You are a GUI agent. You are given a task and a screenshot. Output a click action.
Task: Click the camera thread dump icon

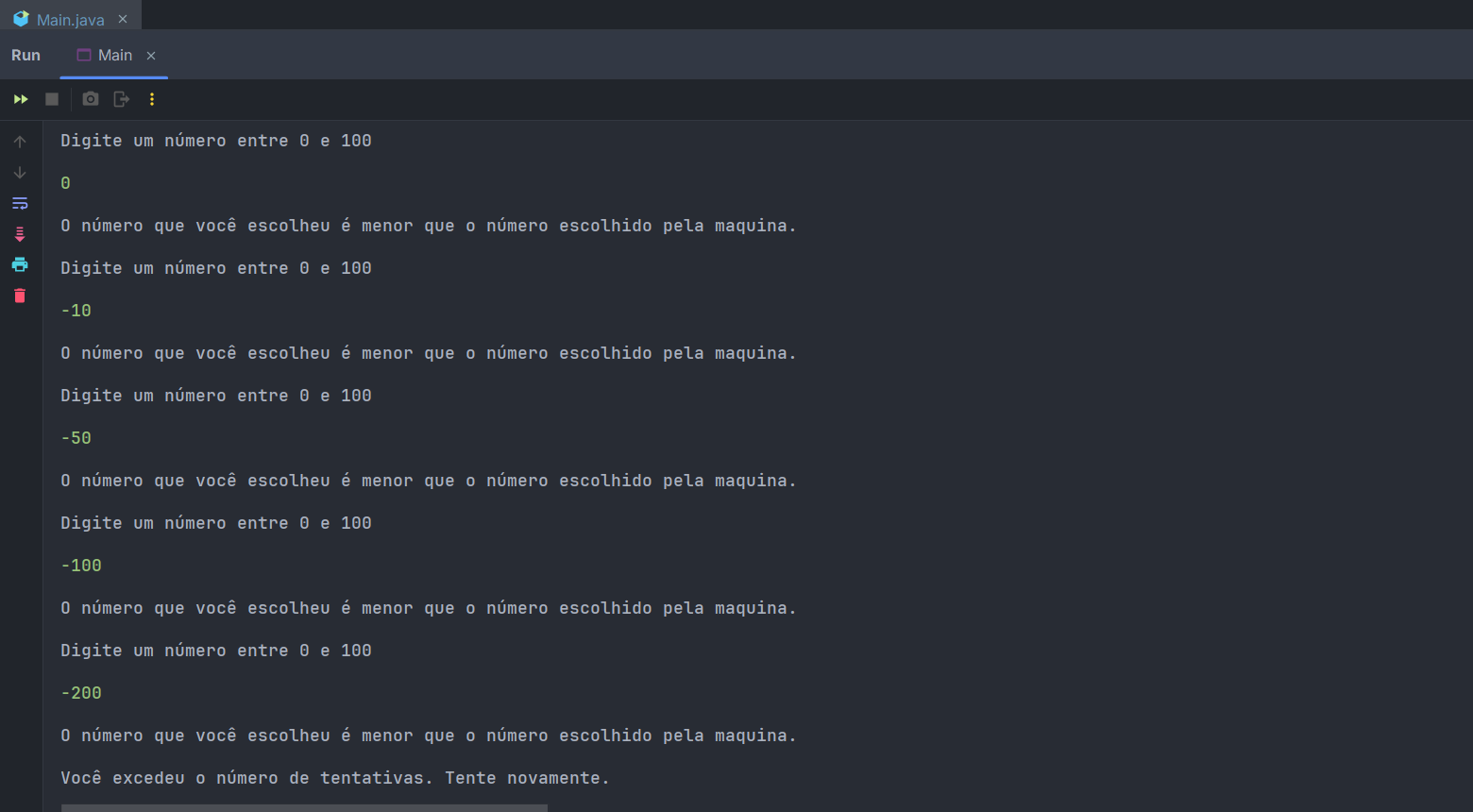click(x=91, y=99)
